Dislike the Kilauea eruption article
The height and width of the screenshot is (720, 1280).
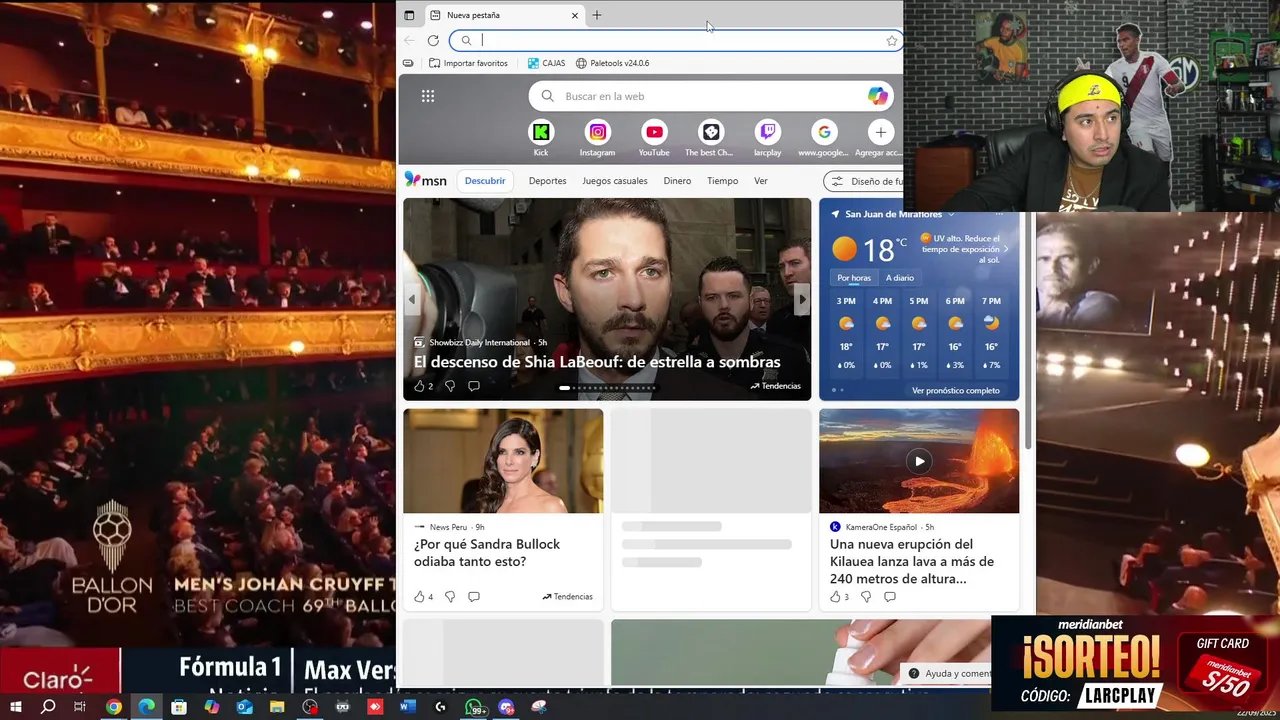pos(866,597)
